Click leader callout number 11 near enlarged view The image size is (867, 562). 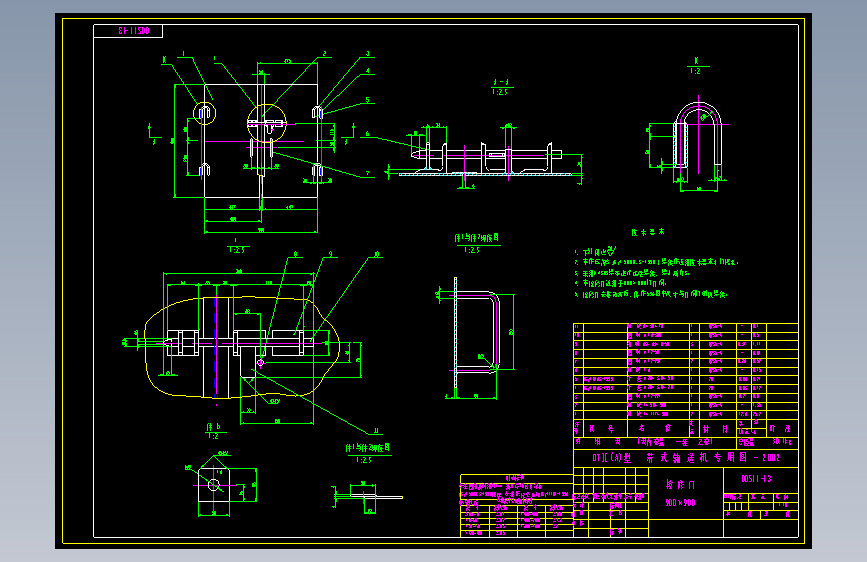376,430
